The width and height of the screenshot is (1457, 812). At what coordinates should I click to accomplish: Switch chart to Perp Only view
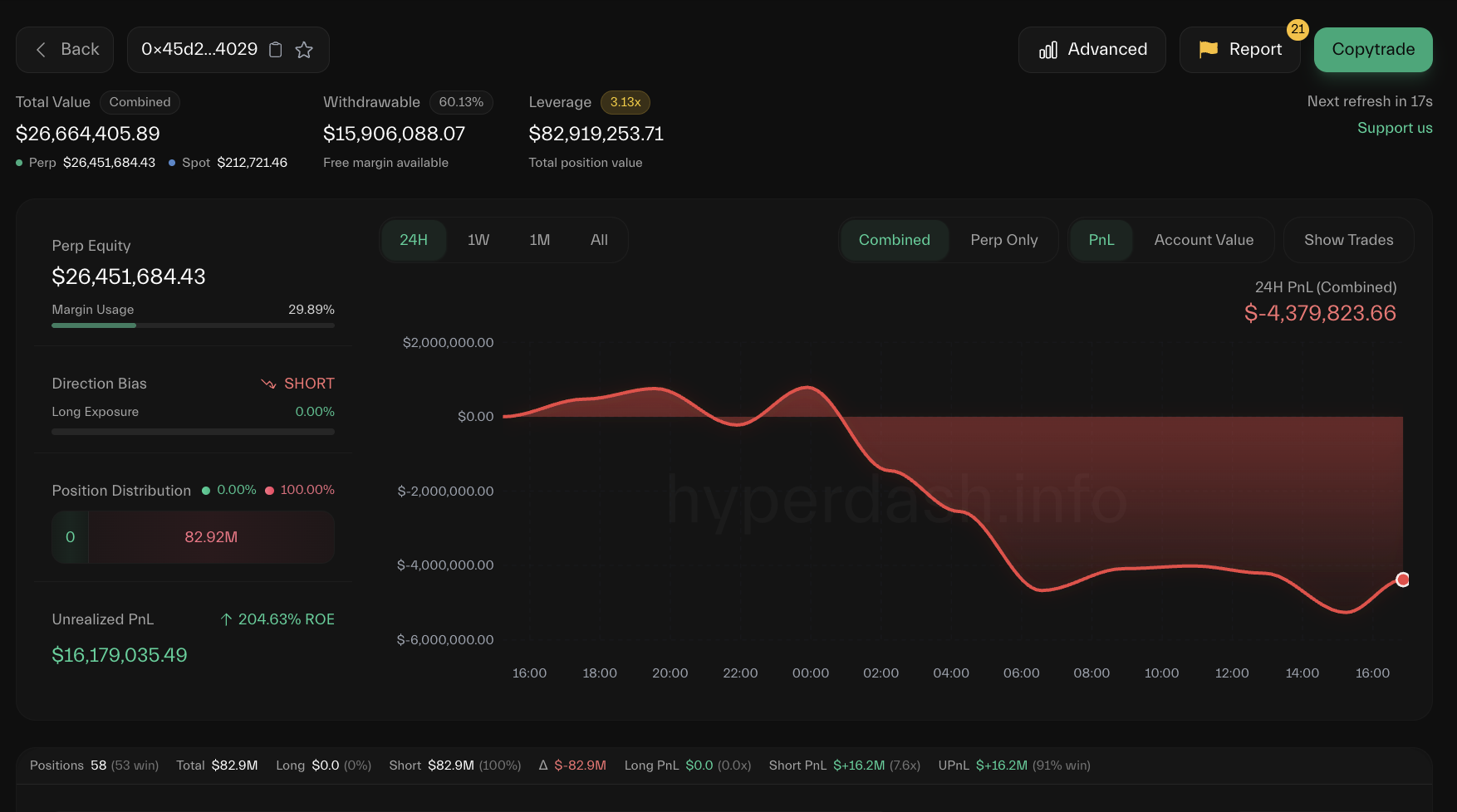point(1003,240)
